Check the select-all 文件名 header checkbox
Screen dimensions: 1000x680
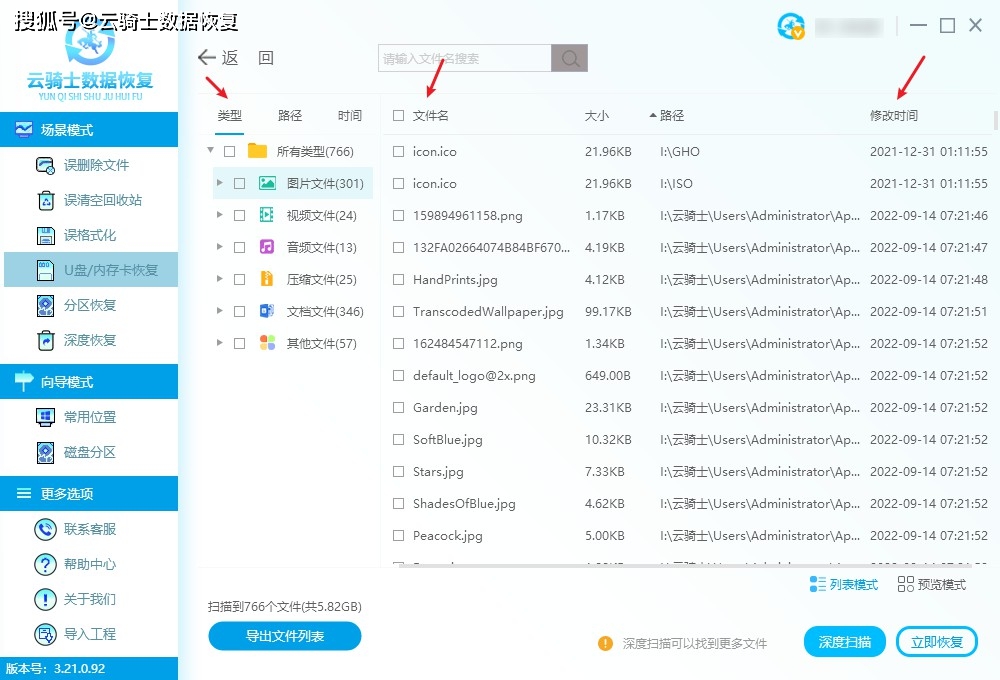tap(399, 115)
